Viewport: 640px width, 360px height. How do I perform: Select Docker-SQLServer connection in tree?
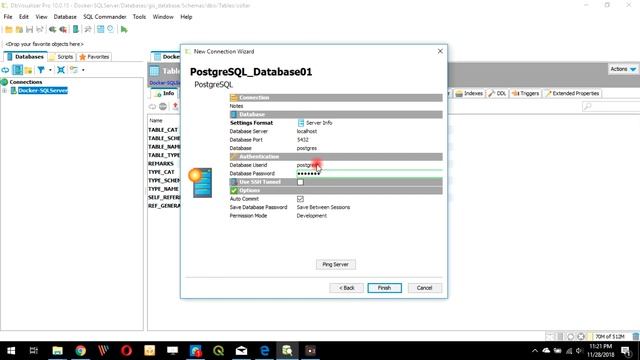42,91
